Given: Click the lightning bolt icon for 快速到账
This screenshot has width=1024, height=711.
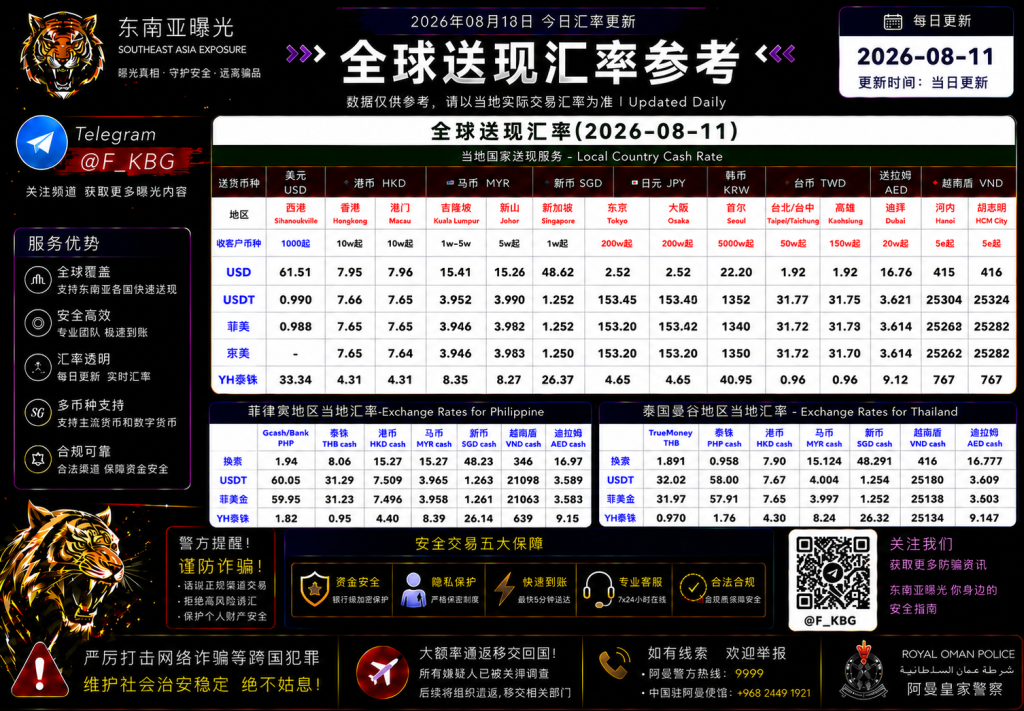Looking at the screenshot, I should click(504, 590).
